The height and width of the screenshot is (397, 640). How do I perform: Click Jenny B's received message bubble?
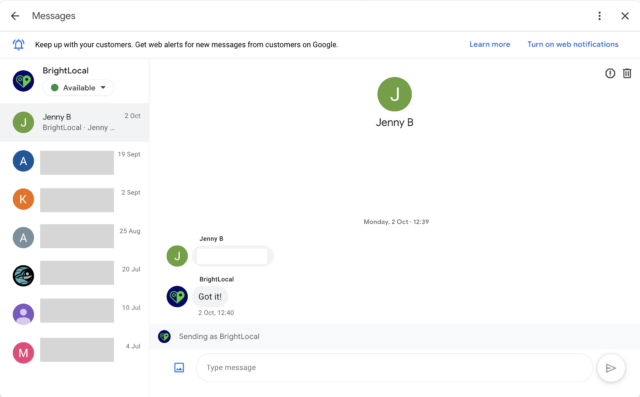click(x=232, y=256)
